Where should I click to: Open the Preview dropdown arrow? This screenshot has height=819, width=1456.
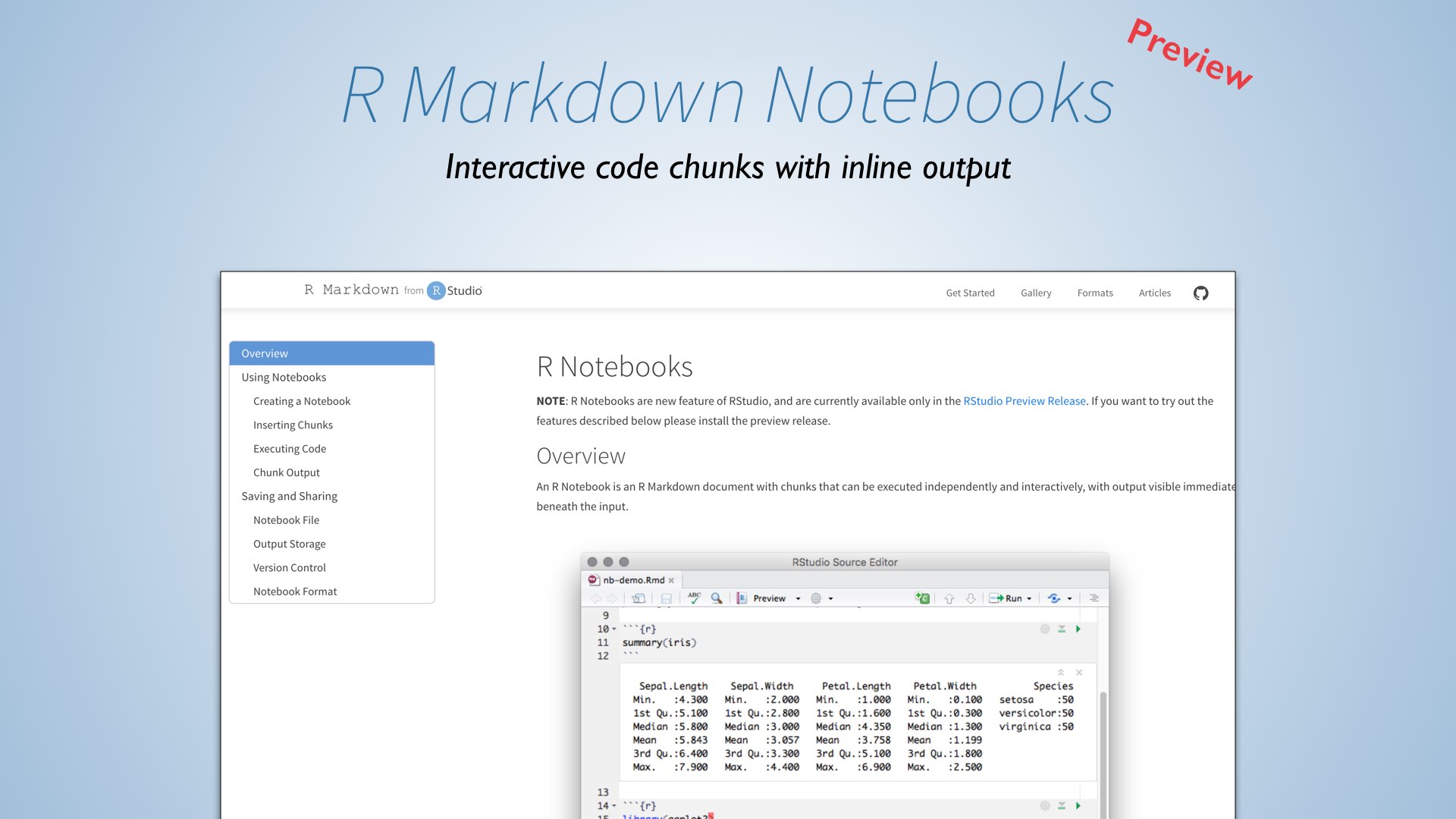(x=798, y=598)
